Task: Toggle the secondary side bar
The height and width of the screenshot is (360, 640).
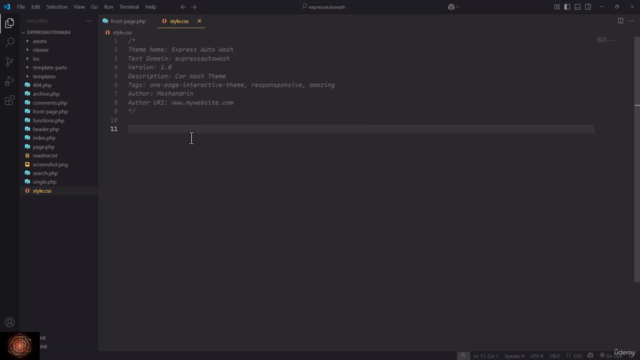Action: tap(588, 7)
